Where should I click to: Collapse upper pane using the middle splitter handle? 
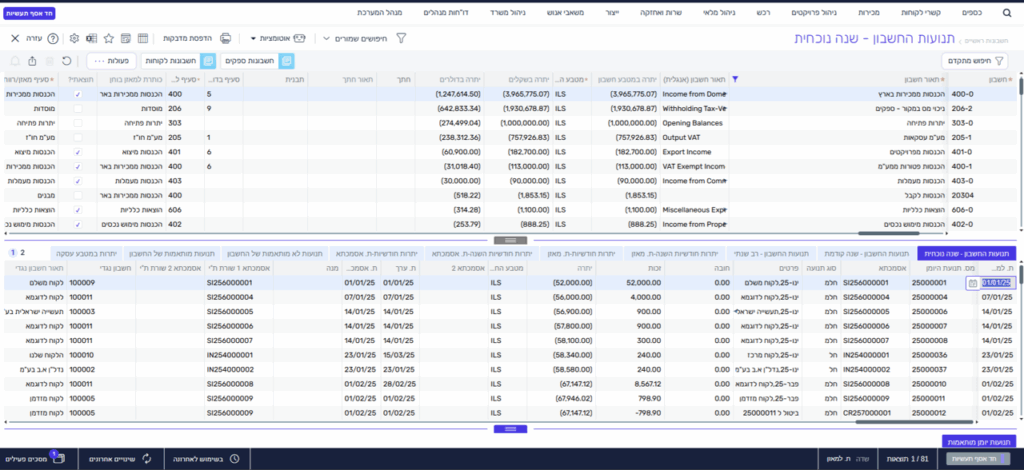(511, 240)
